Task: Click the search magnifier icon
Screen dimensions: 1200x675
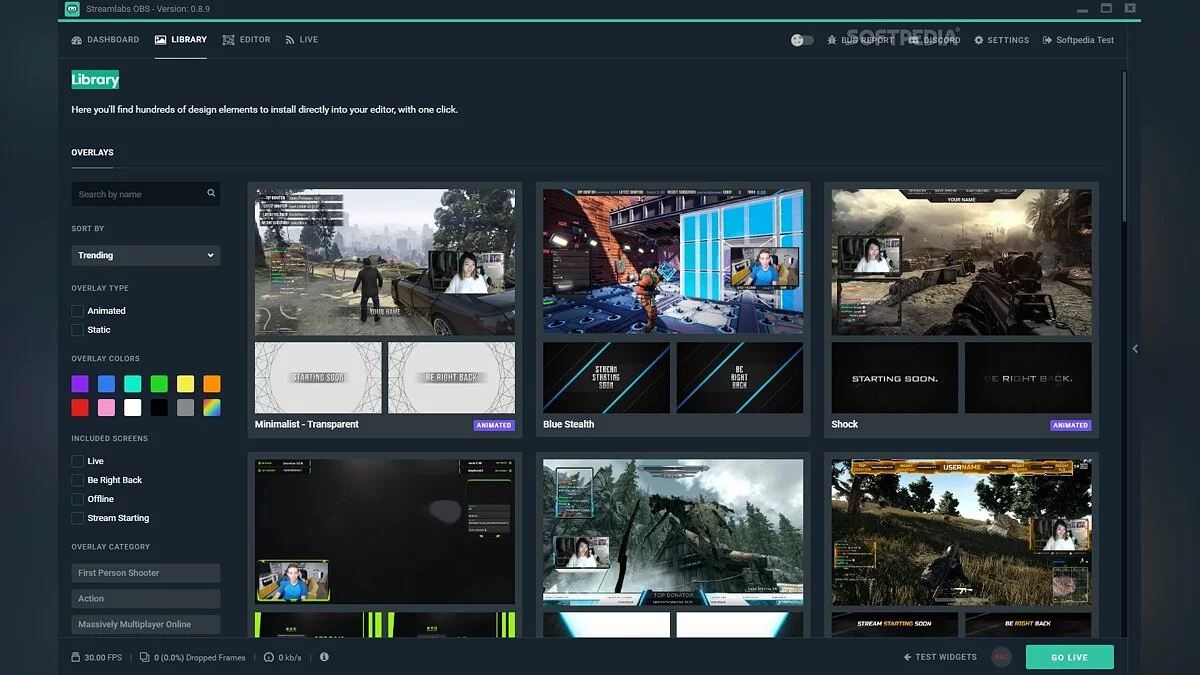Action: [x=211, y=194]
